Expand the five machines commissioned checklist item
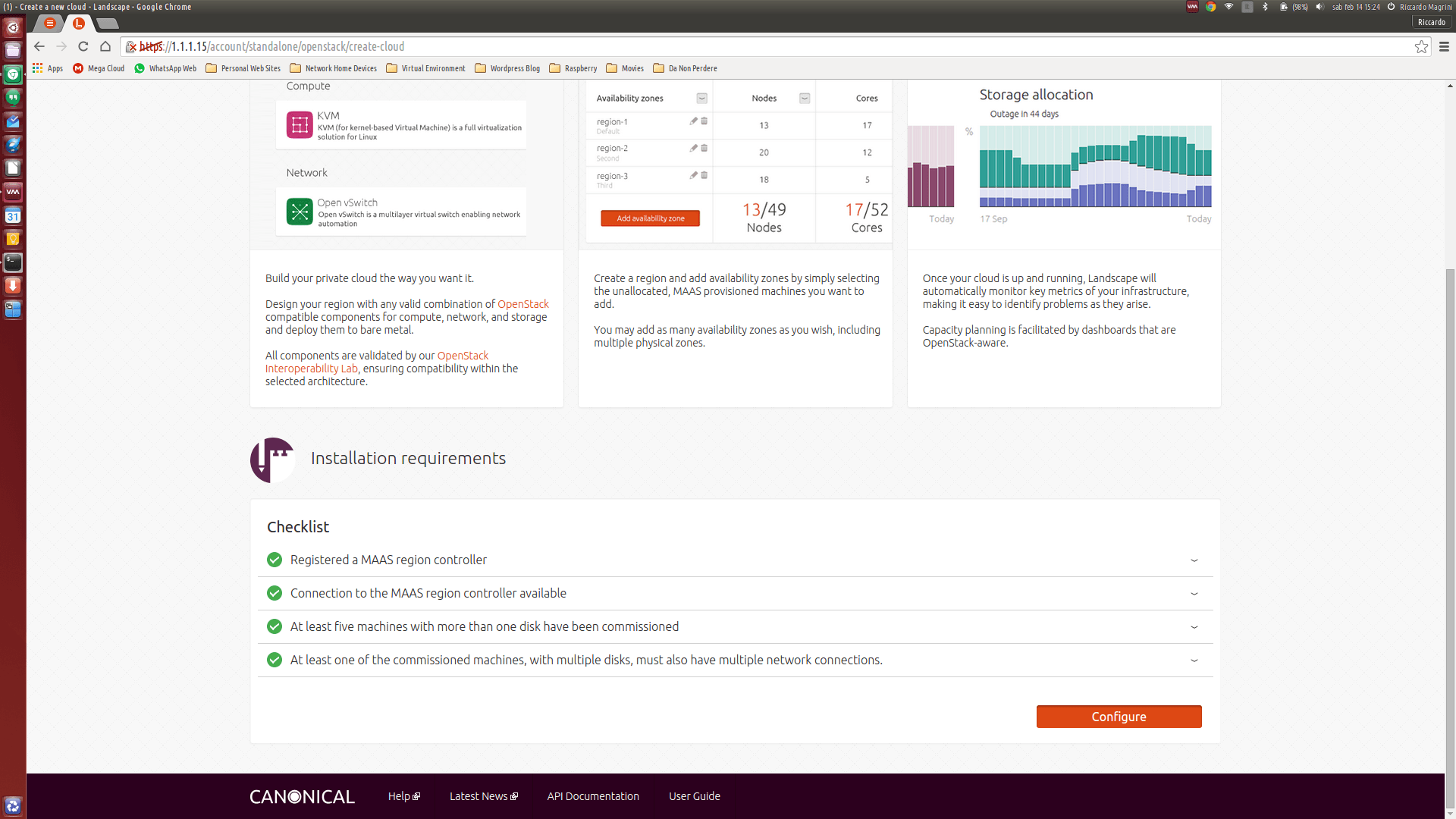The width and height of the screenshot is (1456, 819). click(x=1194, y=627)
